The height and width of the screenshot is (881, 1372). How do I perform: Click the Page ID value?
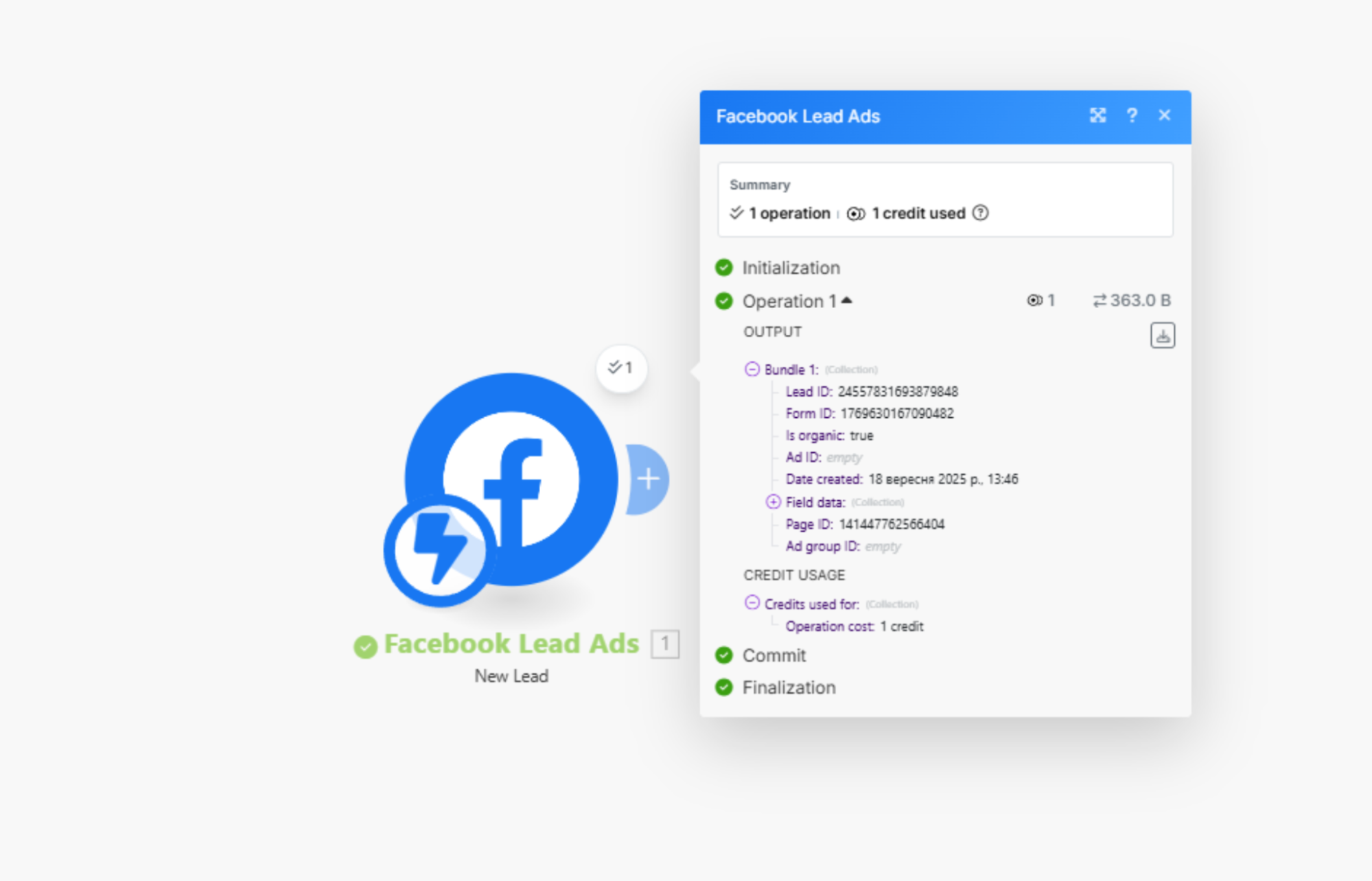tap(892, 524)
